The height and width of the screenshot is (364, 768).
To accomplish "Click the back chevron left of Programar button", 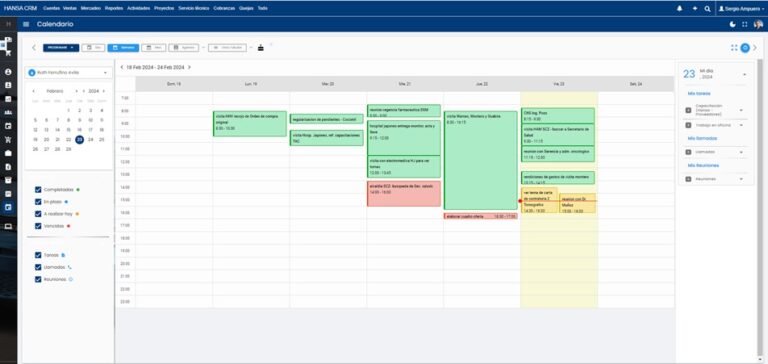I will tap(34, 48).
